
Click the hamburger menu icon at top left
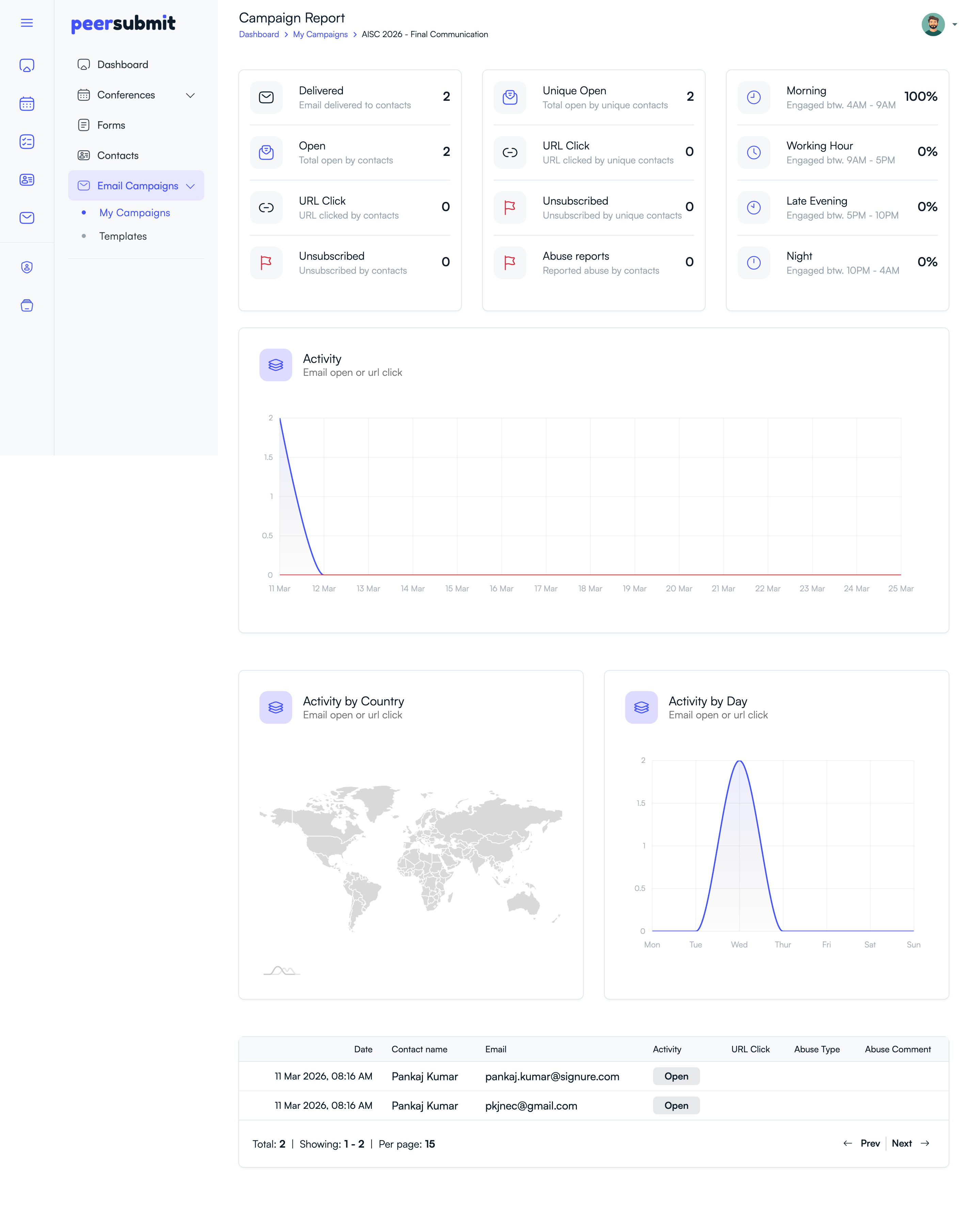point(27,23)
